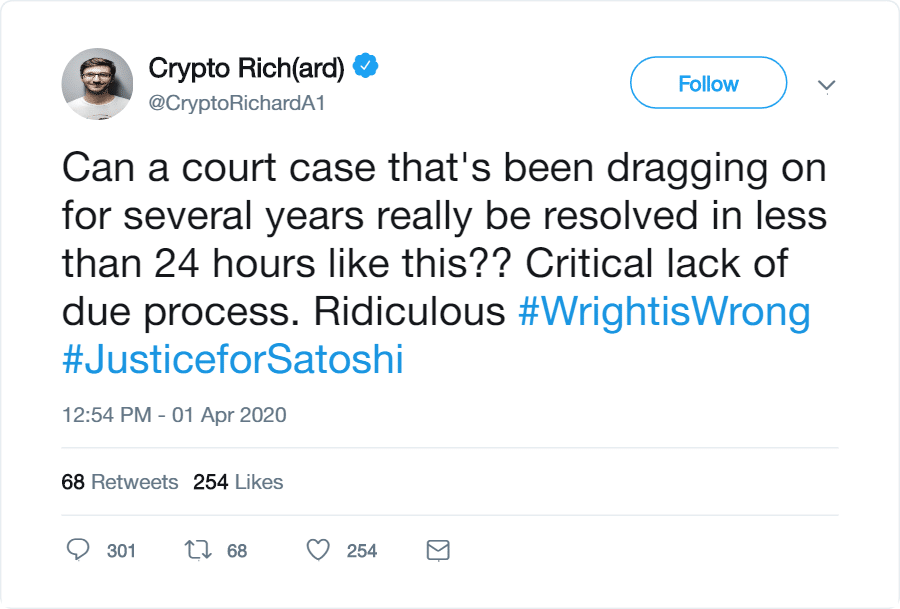
Task: Open the tweet options chevron menu
Action: pyautogui.click(x=826, y=86)
